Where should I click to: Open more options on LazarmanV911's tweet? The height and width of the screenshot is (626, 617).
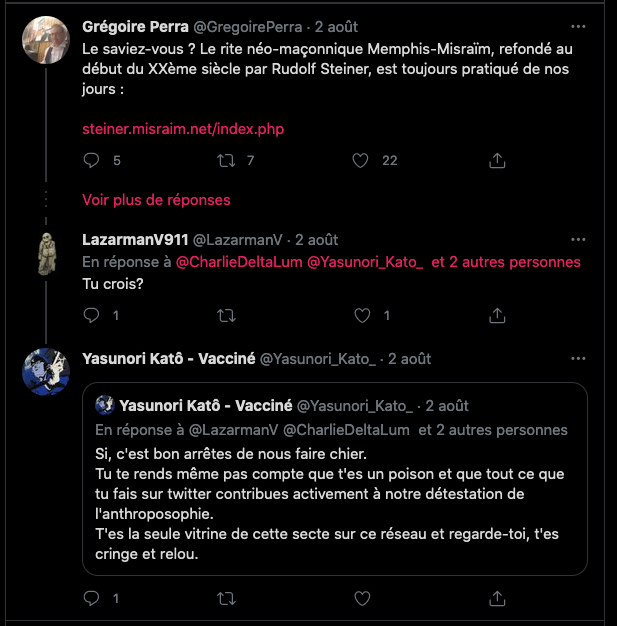(x=578, y=240)
